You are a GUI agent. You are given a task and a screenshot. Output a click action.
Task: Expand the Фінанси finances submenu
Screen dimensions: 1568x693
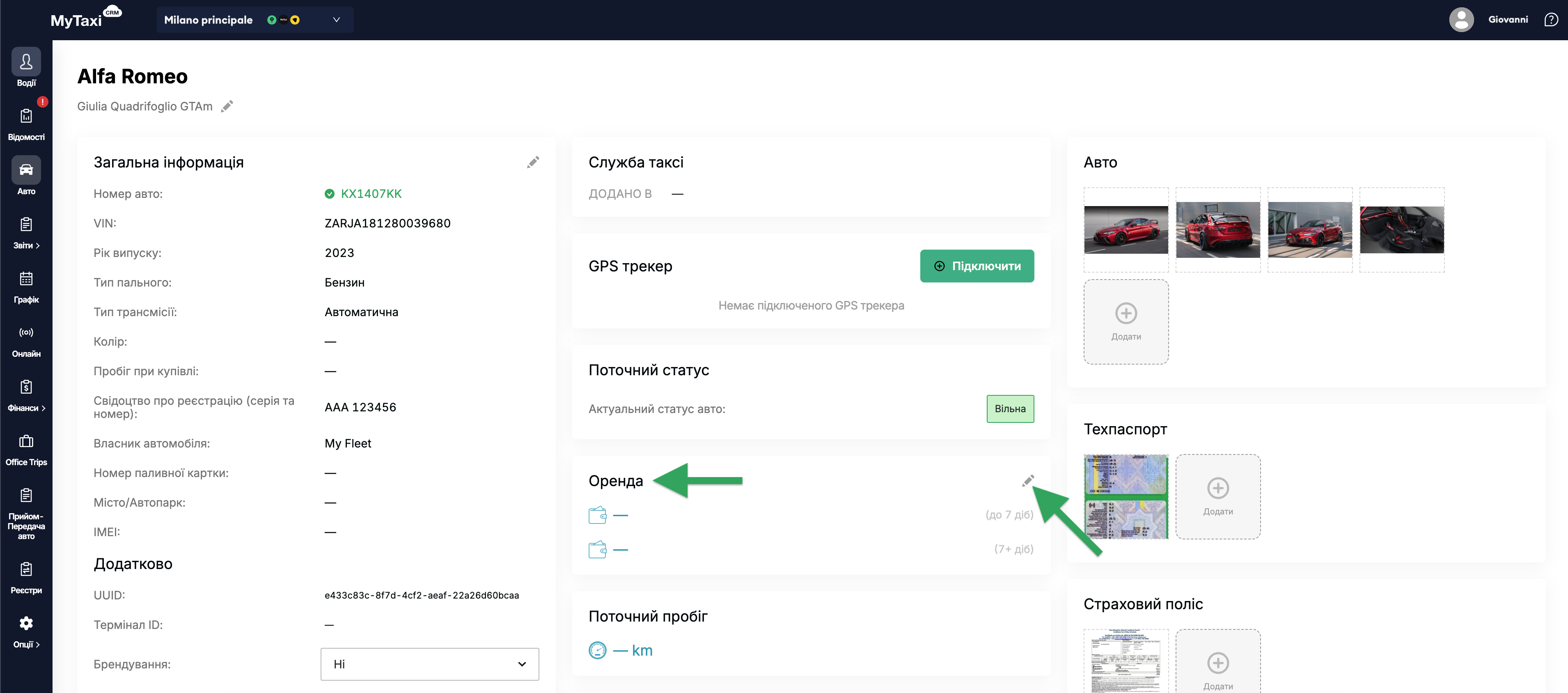tap(26, 408)
